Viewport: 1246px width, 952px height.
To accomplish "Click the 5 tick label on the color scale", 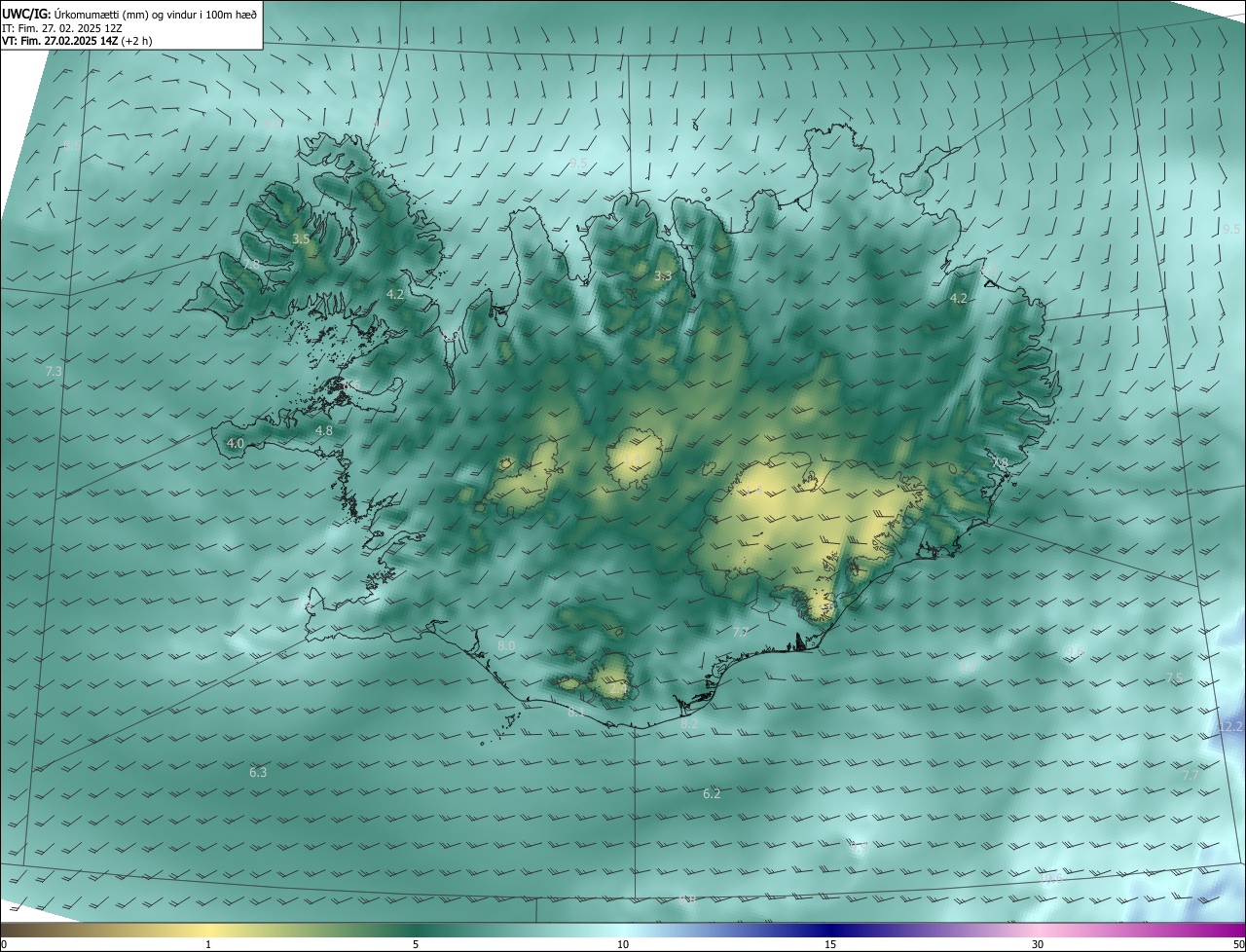I will point(416,944).
